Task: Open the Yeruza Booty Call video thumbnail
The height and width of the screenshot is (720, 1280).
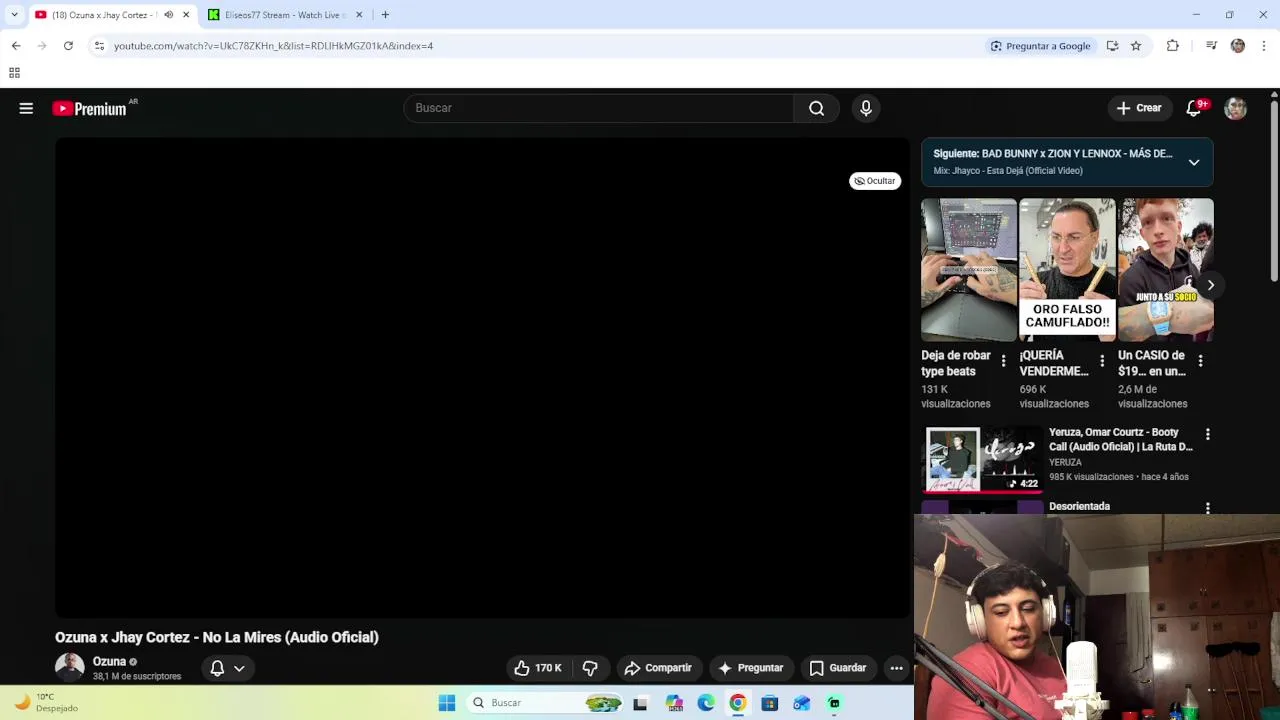Action: click(983, 460)
